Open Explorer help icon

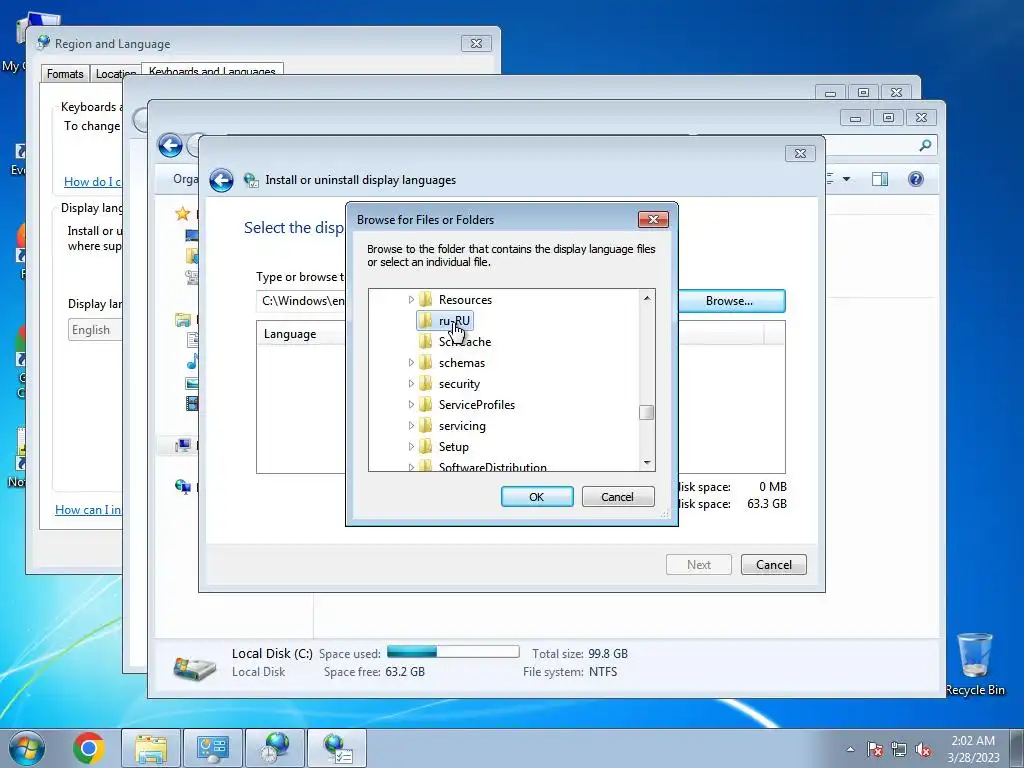coord(916,179)
